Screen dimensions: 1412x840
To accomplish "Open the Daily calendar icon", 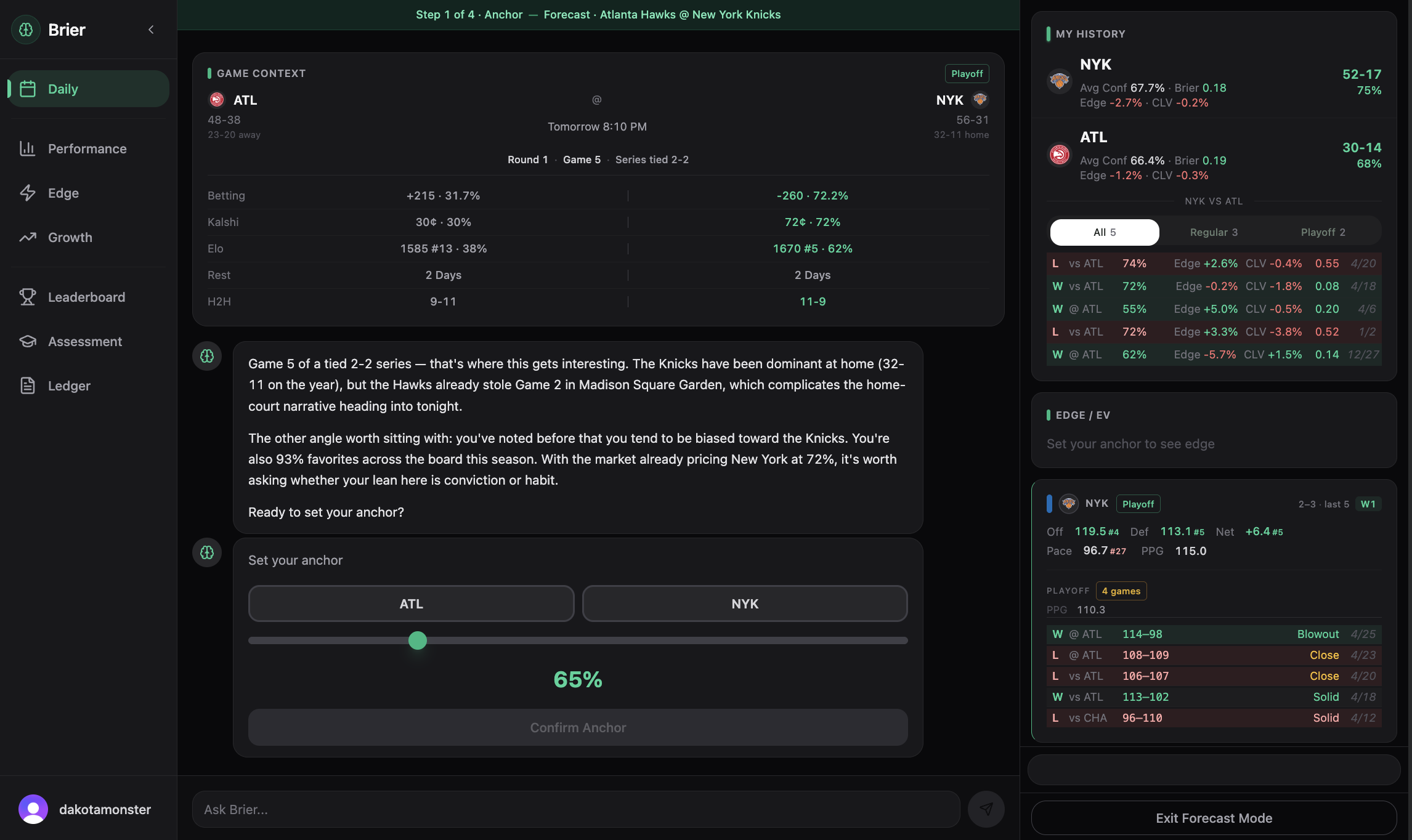I will click(28, 89).
